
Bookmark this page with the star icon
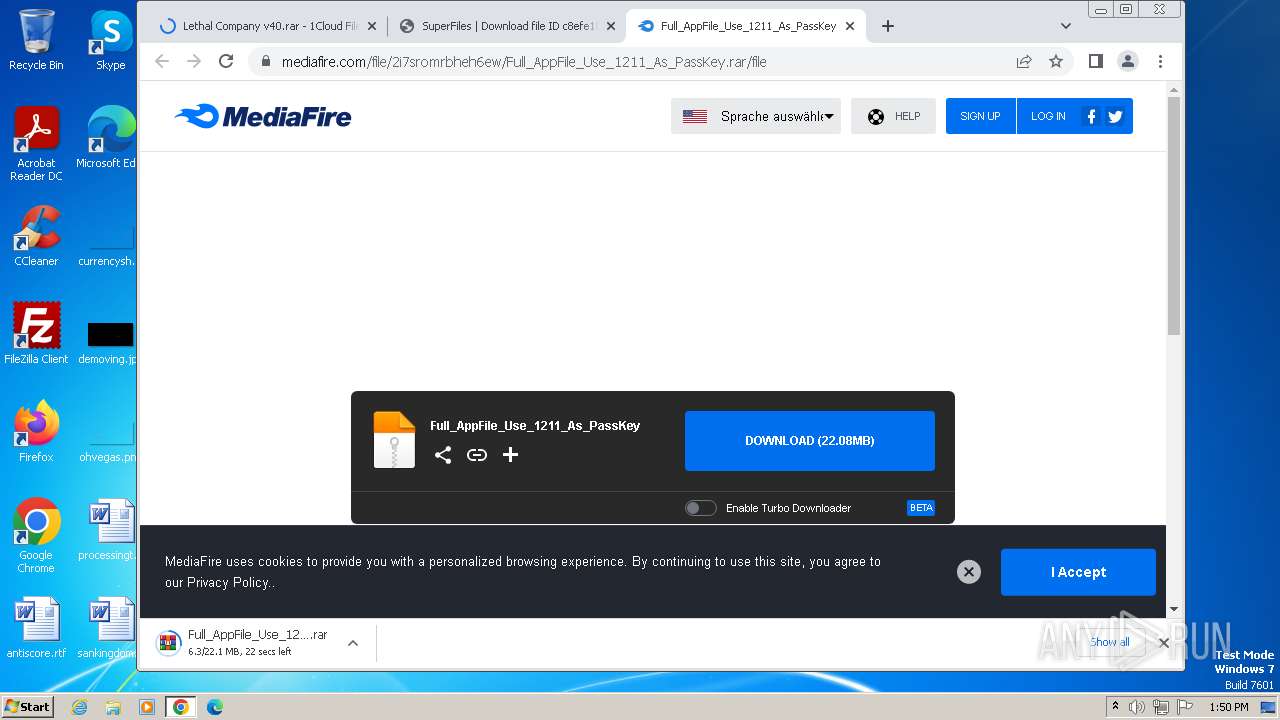[1056, 61]
